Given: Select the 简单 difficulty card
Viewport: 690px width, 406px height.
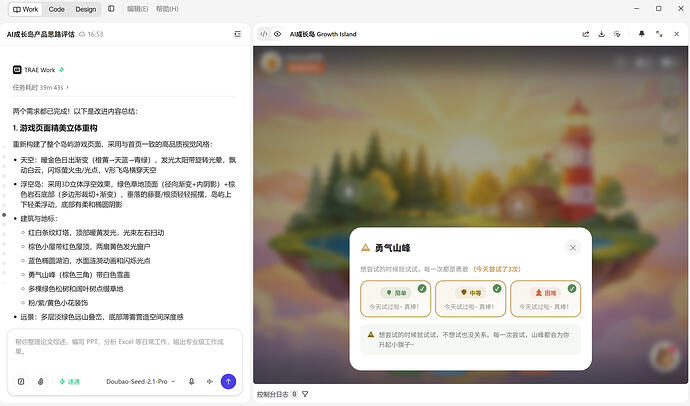Looking at the screenshot, I should tap(395, 299).
